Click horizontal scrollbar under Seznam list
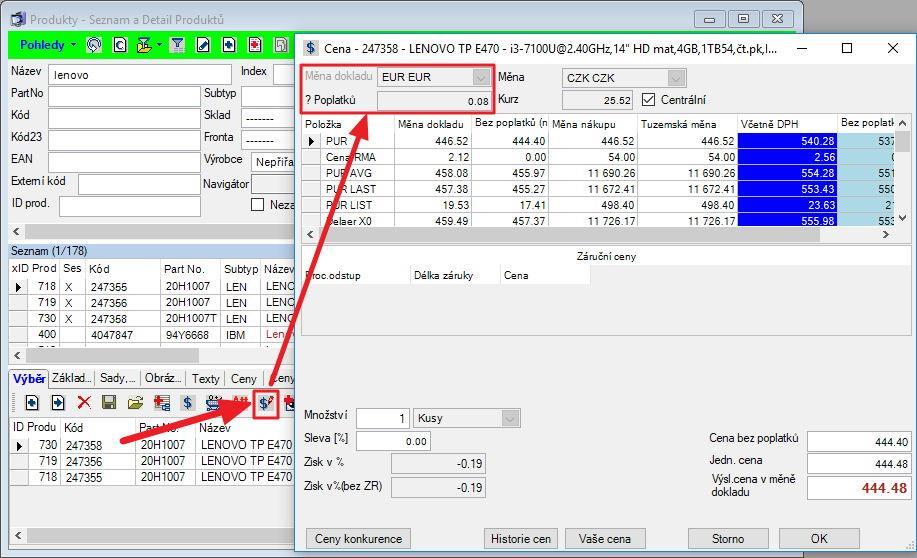 pyautogui.click(x=112, y=355)
